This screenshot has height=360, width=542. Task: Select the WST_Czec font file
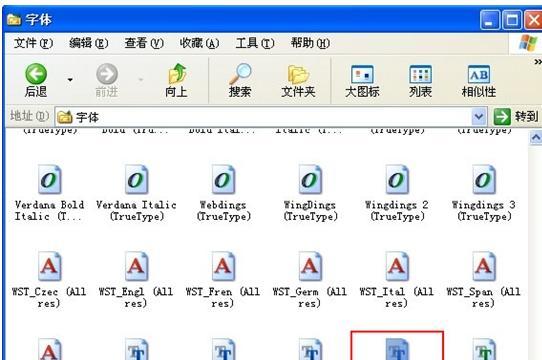tap(49, 280)
